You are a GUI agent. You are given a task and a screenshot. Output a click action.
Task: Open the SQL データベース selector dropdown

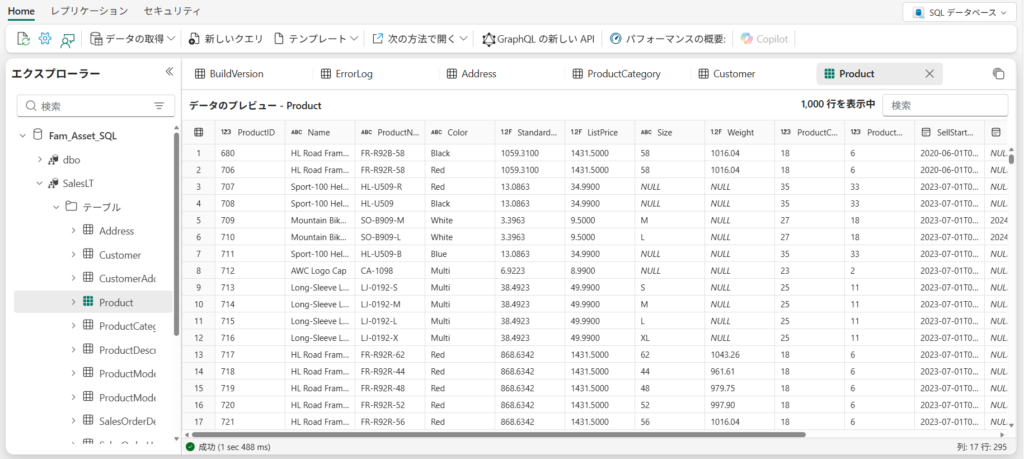point(961,12)
